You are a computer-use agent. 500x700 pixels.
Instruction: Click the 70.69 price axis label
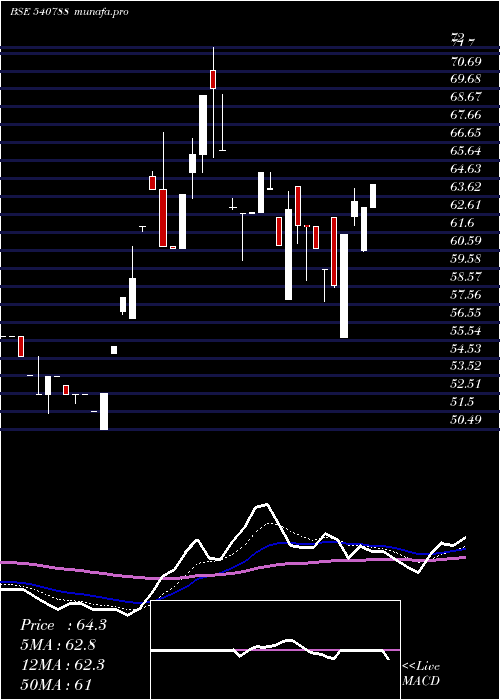click(466, 61)
